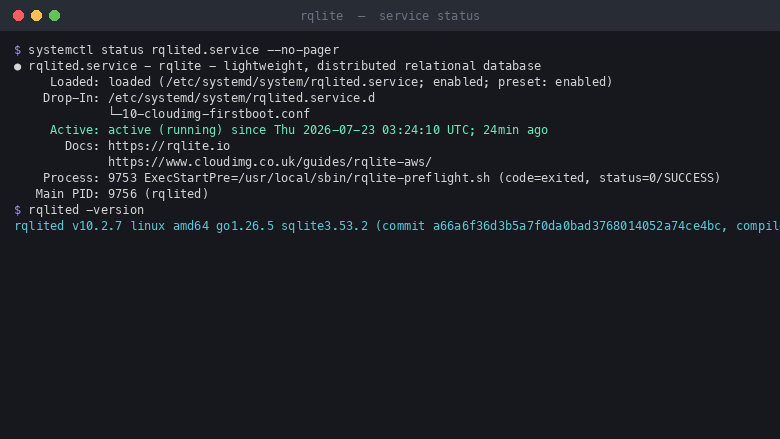Click the status dot before rqlited.service

tap(18, 67)
